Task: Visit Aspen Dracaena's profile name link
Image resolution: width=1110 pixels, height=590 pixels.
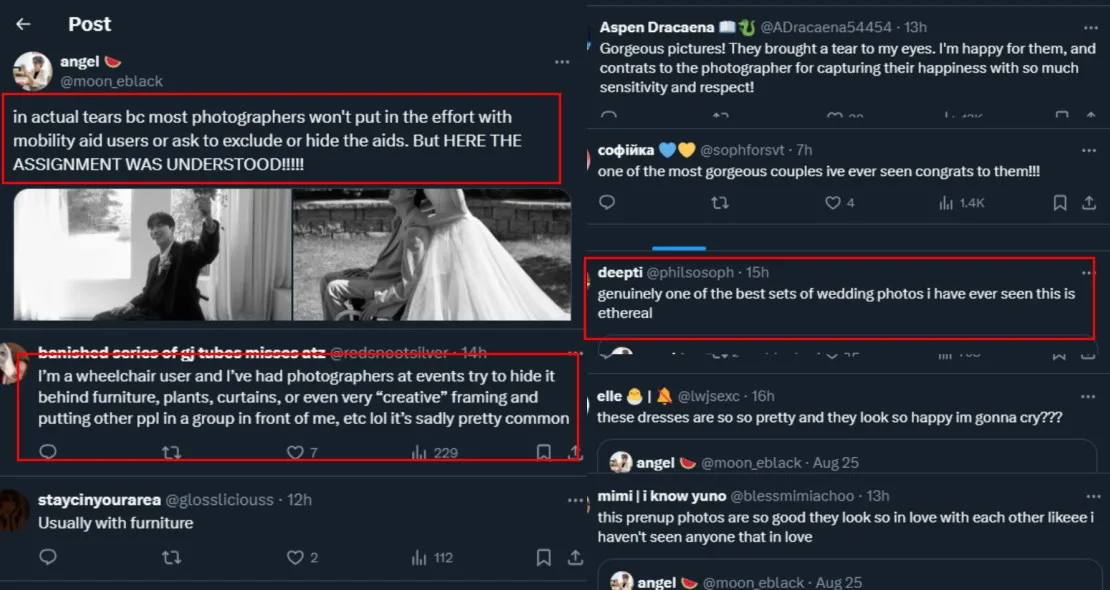Action: click(x=658, y=27)
